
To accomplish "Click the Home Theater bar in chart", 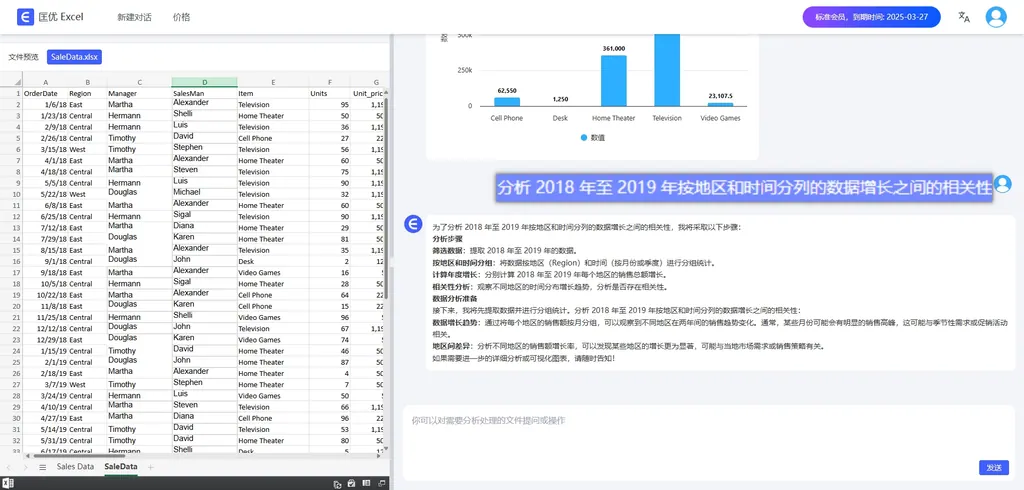I will coord(613,80).
